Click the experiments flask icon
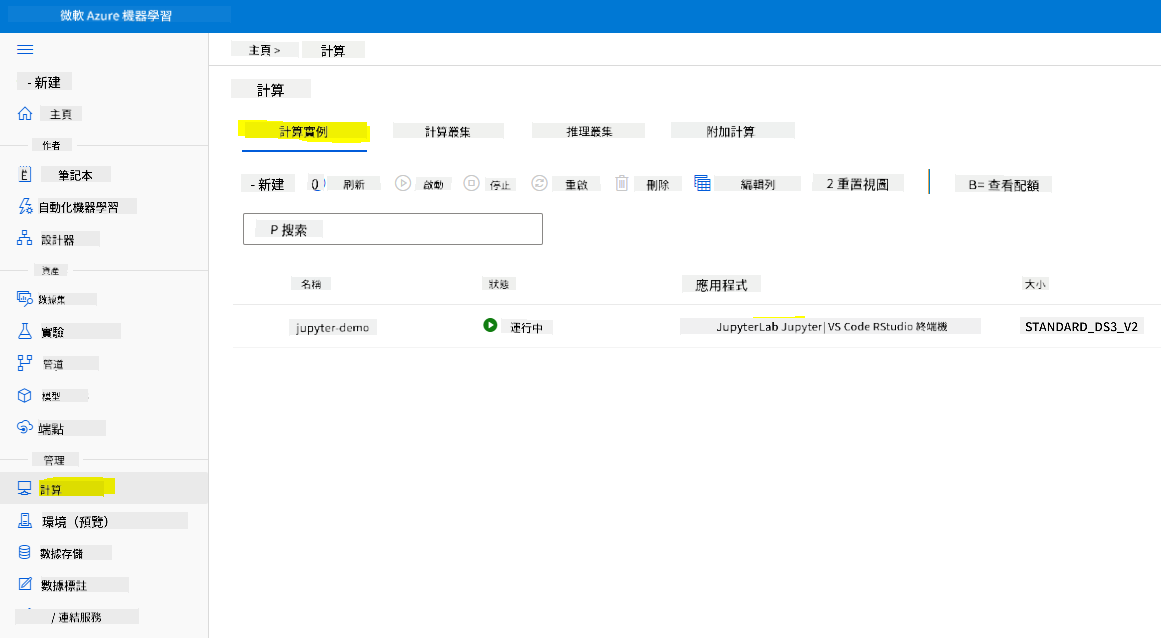 24,331
